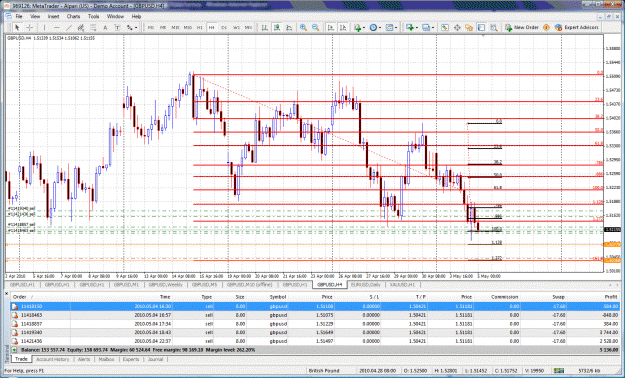This screenshot has width=625, height=378.
Task: Toggle chart shift from right border
Action: tap(342, 28)
